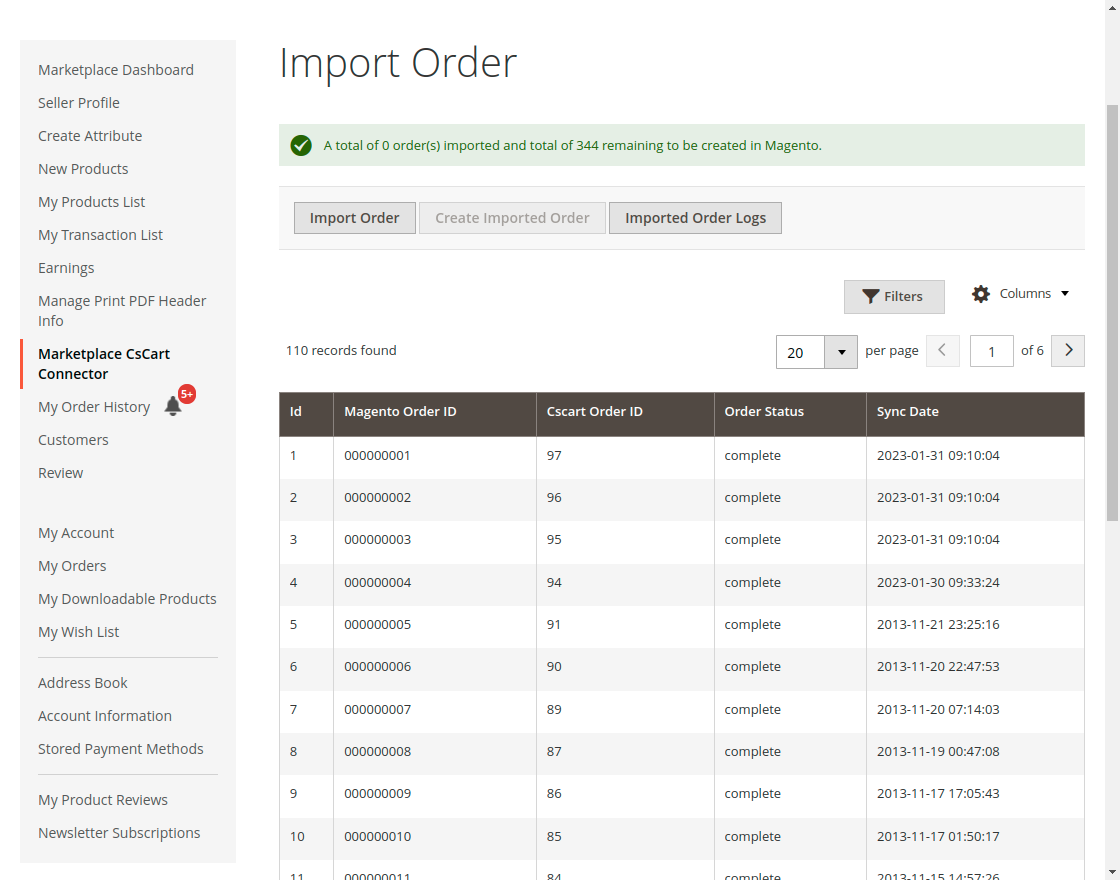The image size is (1120, 880).
Task: Click the current page number field
Action: pyautogui.click(x=991, y=351)
